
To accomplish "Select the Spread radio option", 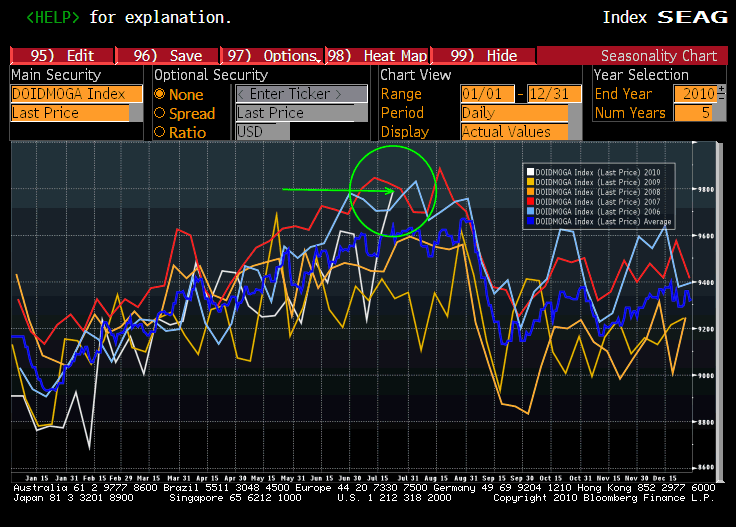I will click(x=160, y=113).
